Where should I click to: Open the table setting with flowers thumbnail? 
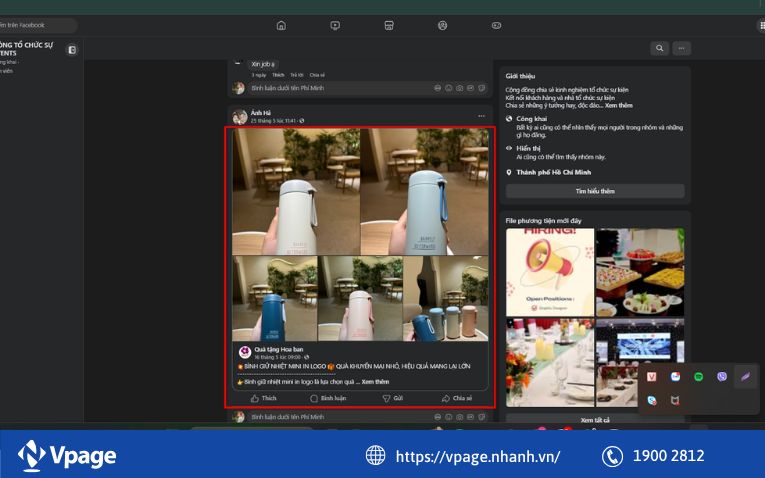pyautogui.click(x=550, y=363)
